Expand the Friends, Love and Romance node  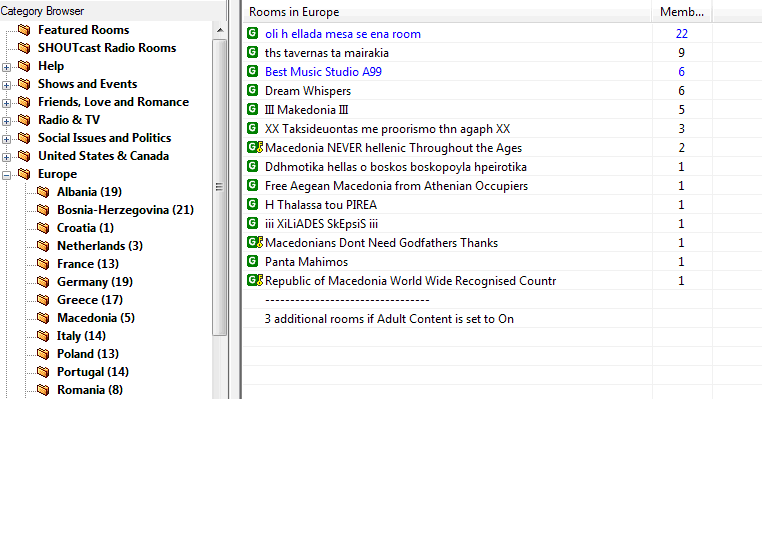pyautogui.click(x=6, y=103)
